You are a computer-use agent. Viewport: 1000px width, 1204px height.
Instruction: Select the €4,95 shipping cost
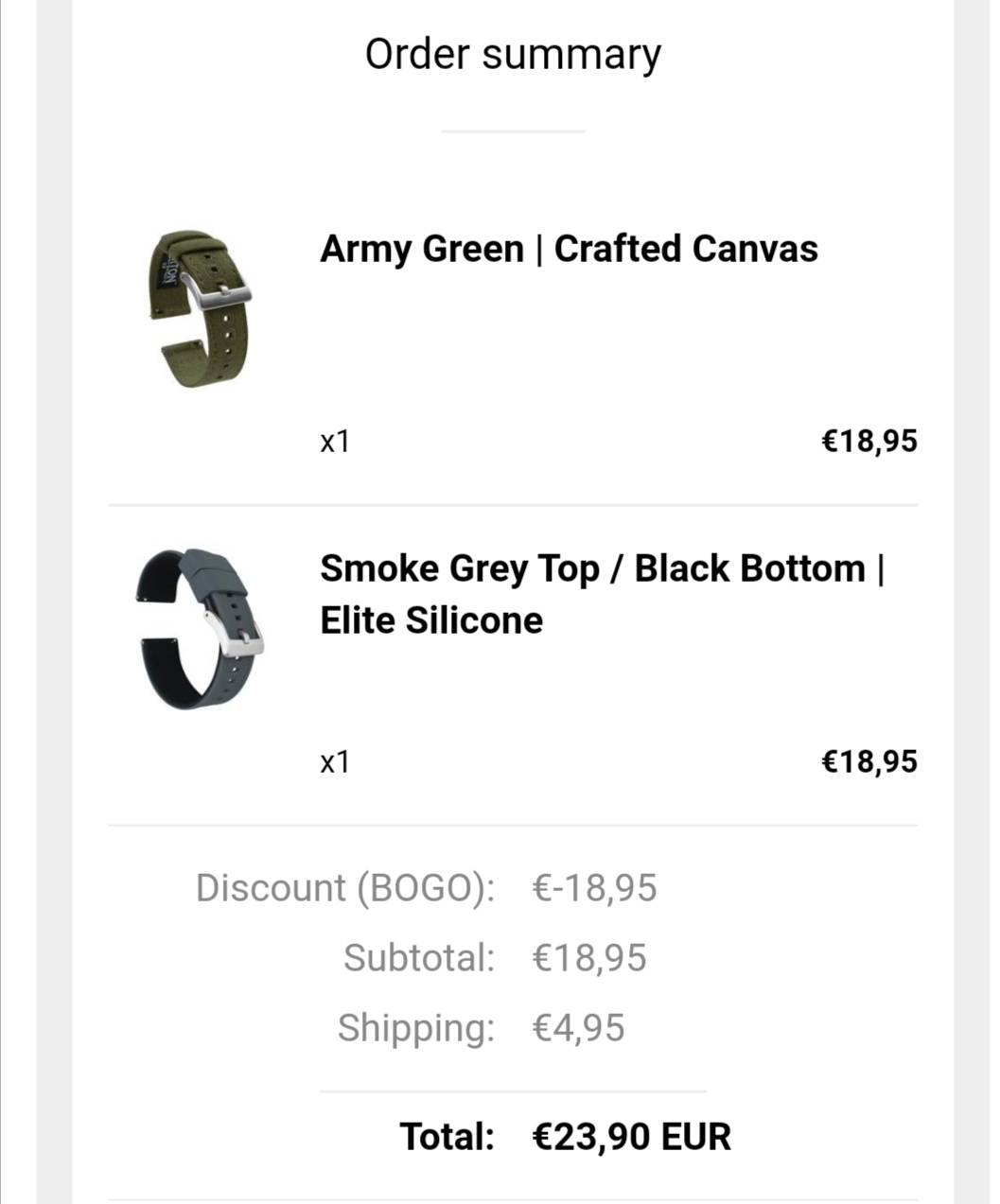578,1028
